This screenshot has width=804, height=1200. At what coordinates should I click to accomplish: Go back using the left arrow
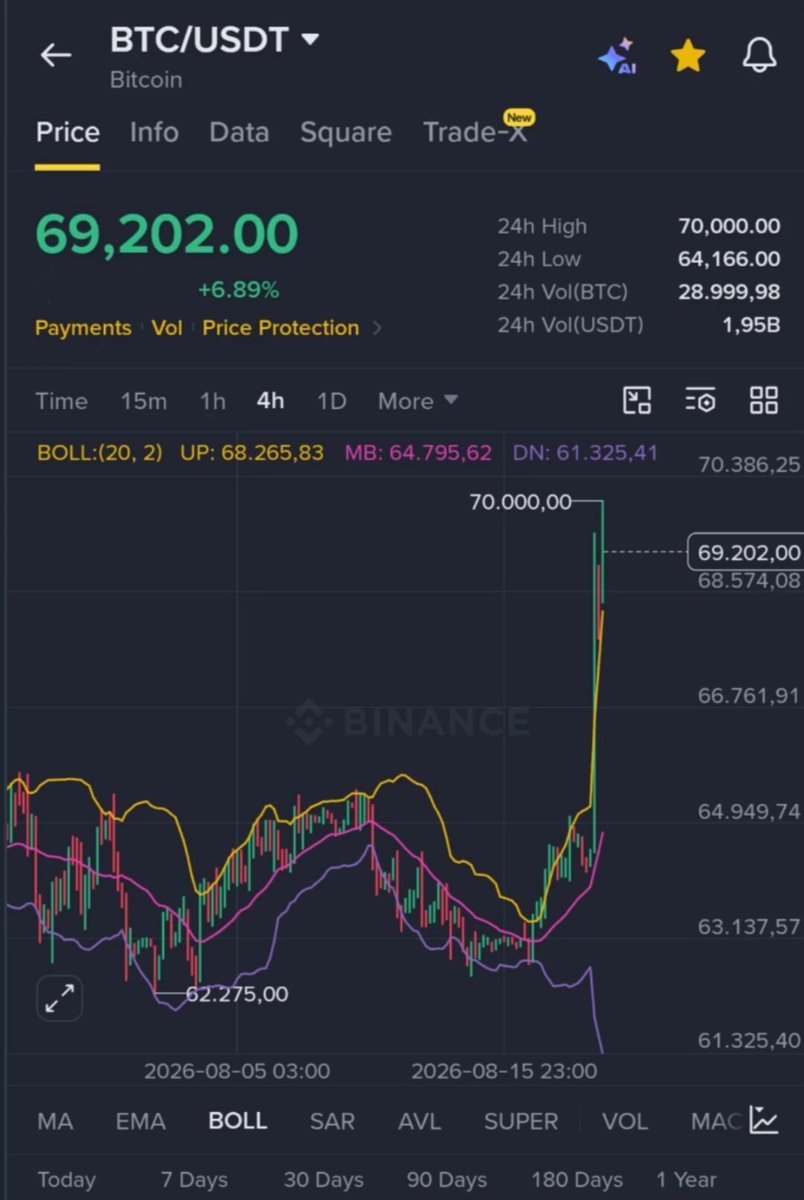click(56, 55)
